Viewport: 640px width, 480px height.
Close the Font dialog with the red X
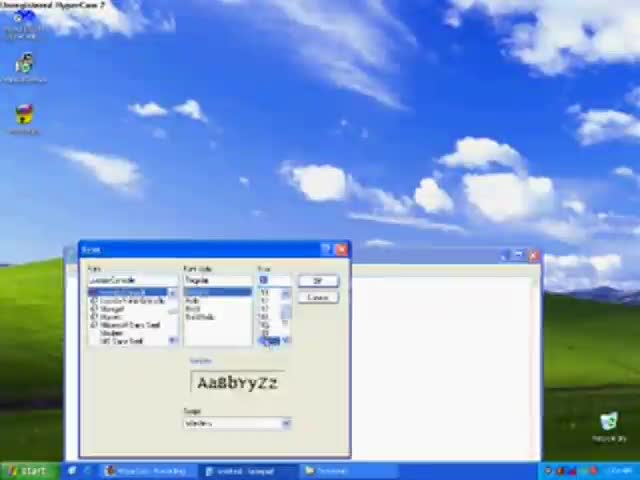pyautogui.click(x=341, y=249)
